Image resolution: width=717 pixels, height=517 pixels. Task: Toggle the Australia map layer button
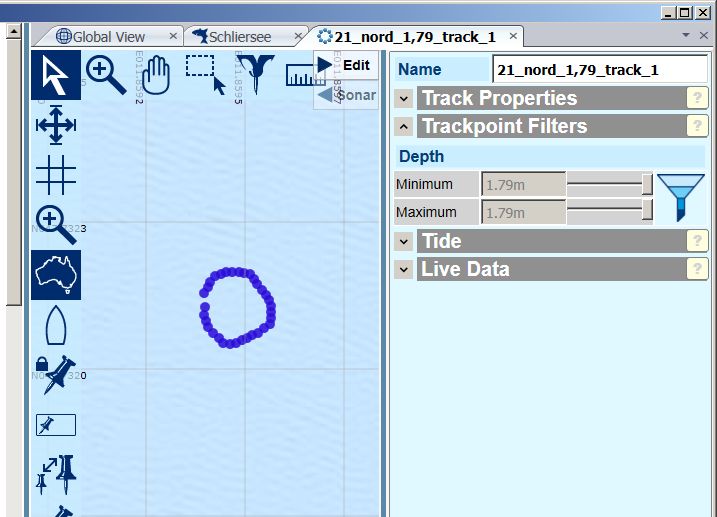[56, 275]
